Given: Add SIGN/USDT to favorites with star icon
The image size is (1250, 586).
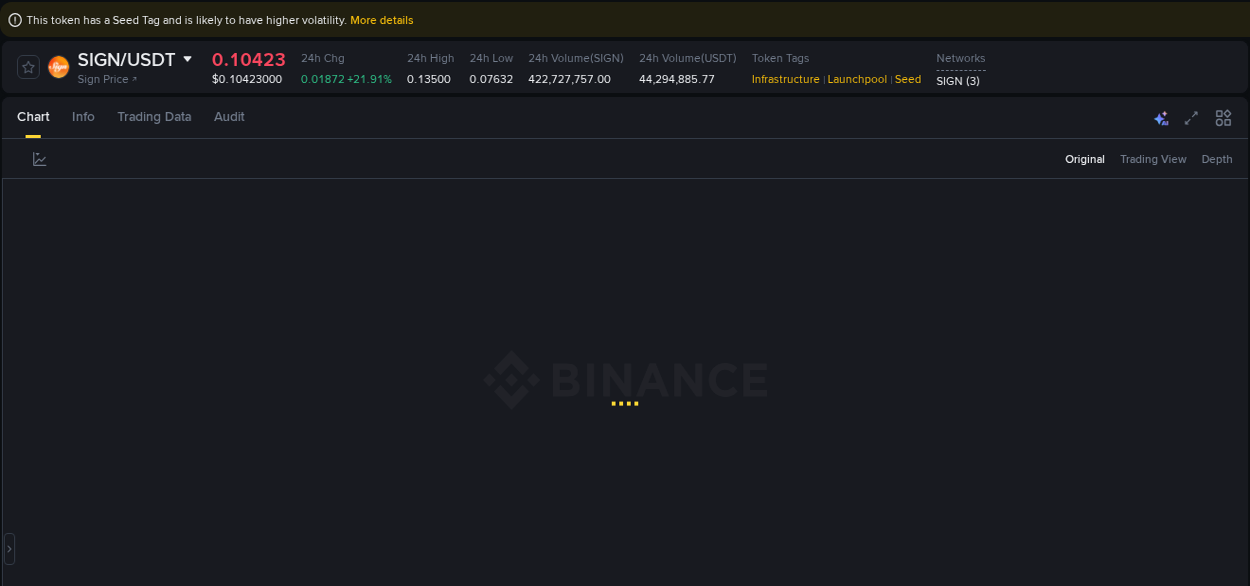Looking at the screenshot, I should (27, 66).
